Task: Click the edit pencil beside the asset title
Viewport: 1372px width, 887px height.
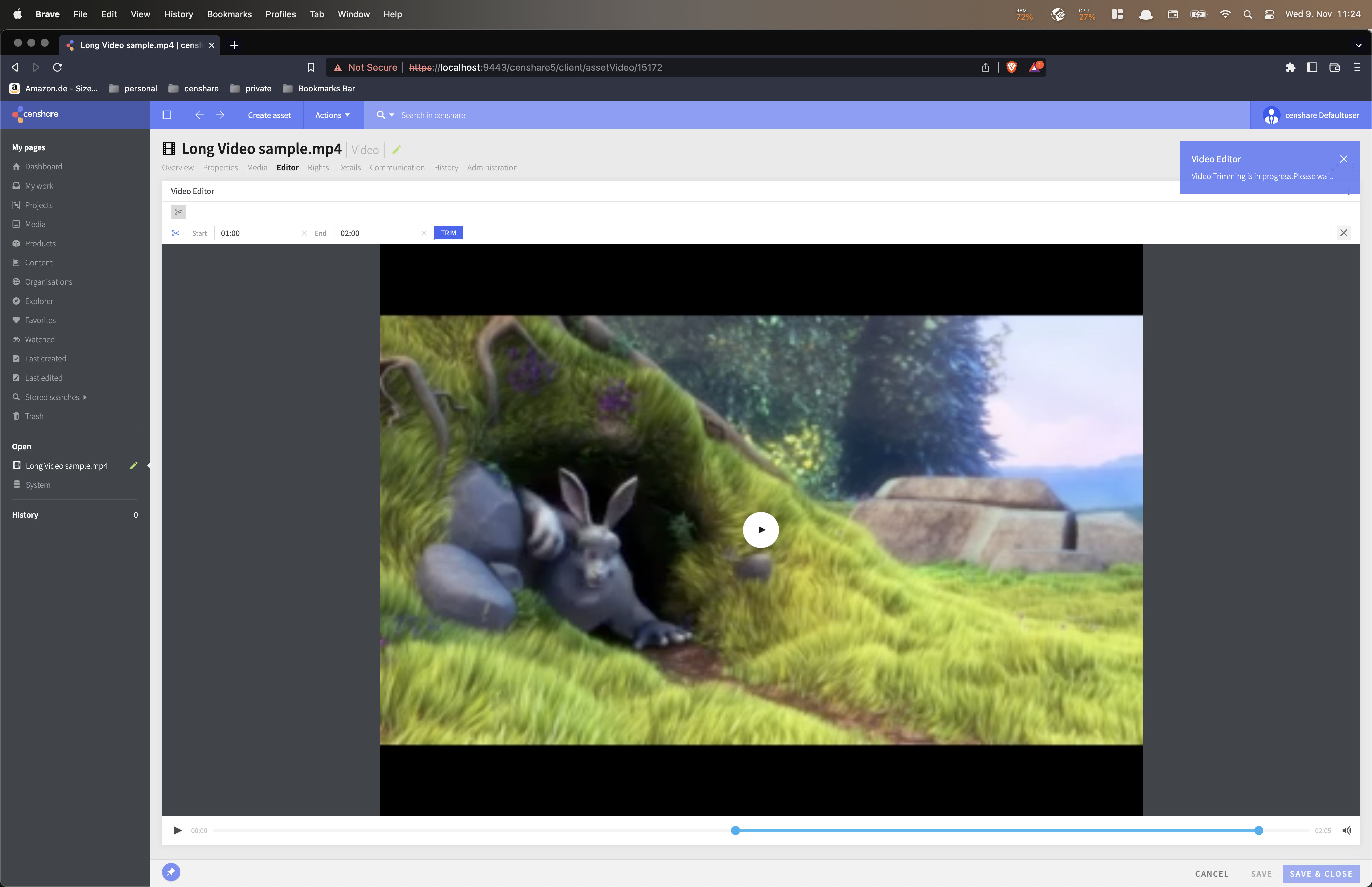Action: click(x=396, y=150)
